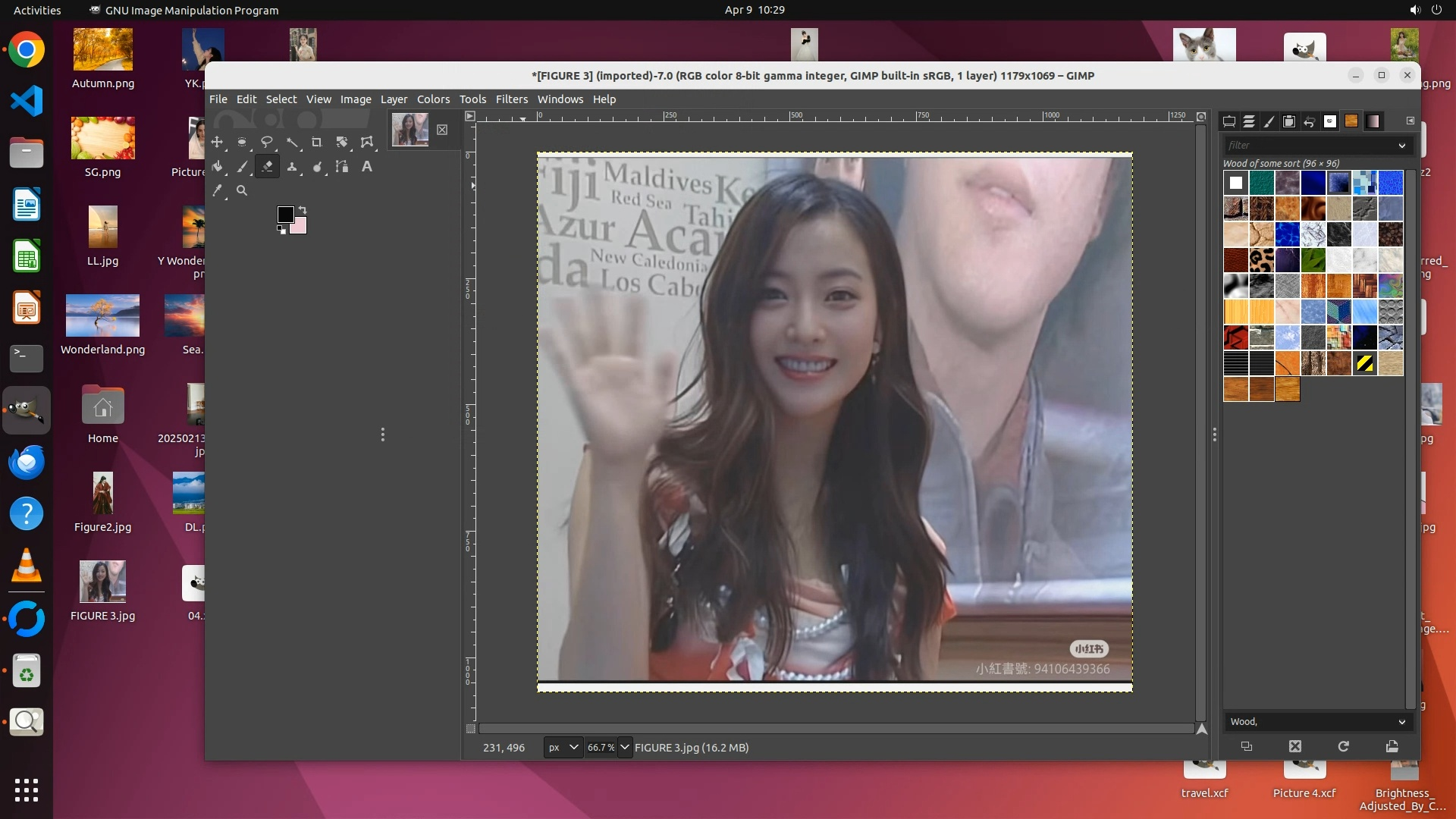Select the Free Select lasso tool

click(267, 142)
